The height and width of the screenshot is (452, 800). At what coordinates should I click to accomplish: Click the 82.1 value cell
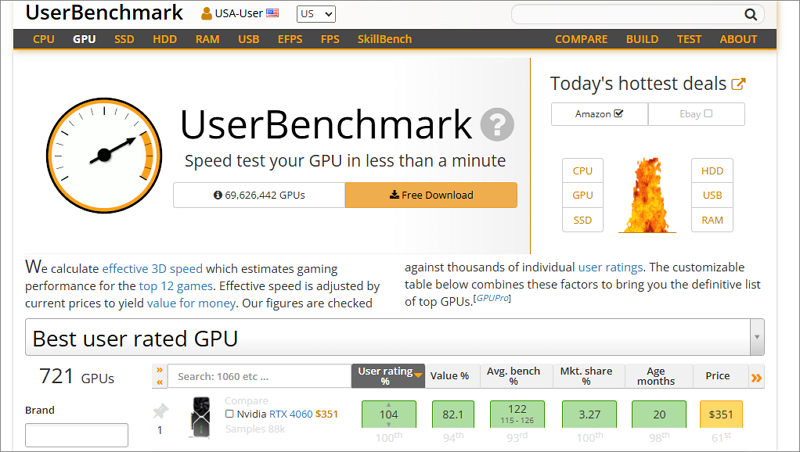453,414
